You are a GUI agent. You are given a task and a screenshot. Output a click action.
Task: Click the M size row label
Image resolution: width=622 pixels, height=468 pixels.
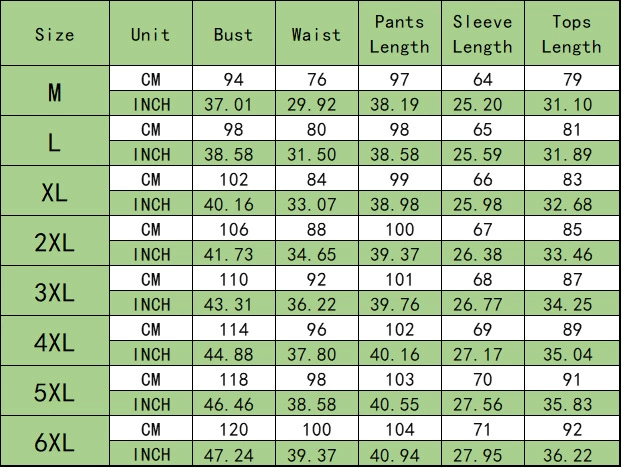(x=54, y=92)
